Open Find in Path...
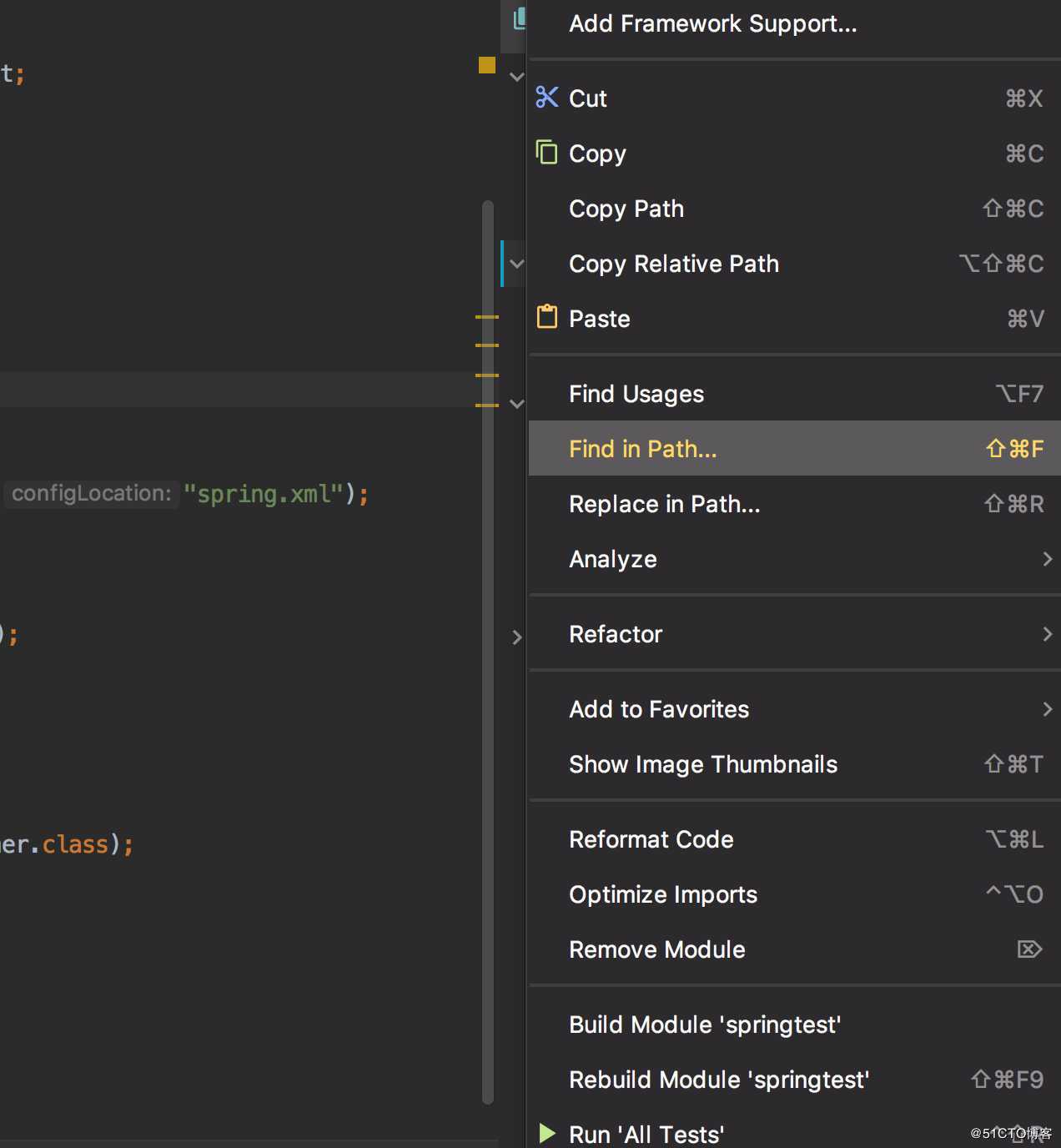 (794, 449)
